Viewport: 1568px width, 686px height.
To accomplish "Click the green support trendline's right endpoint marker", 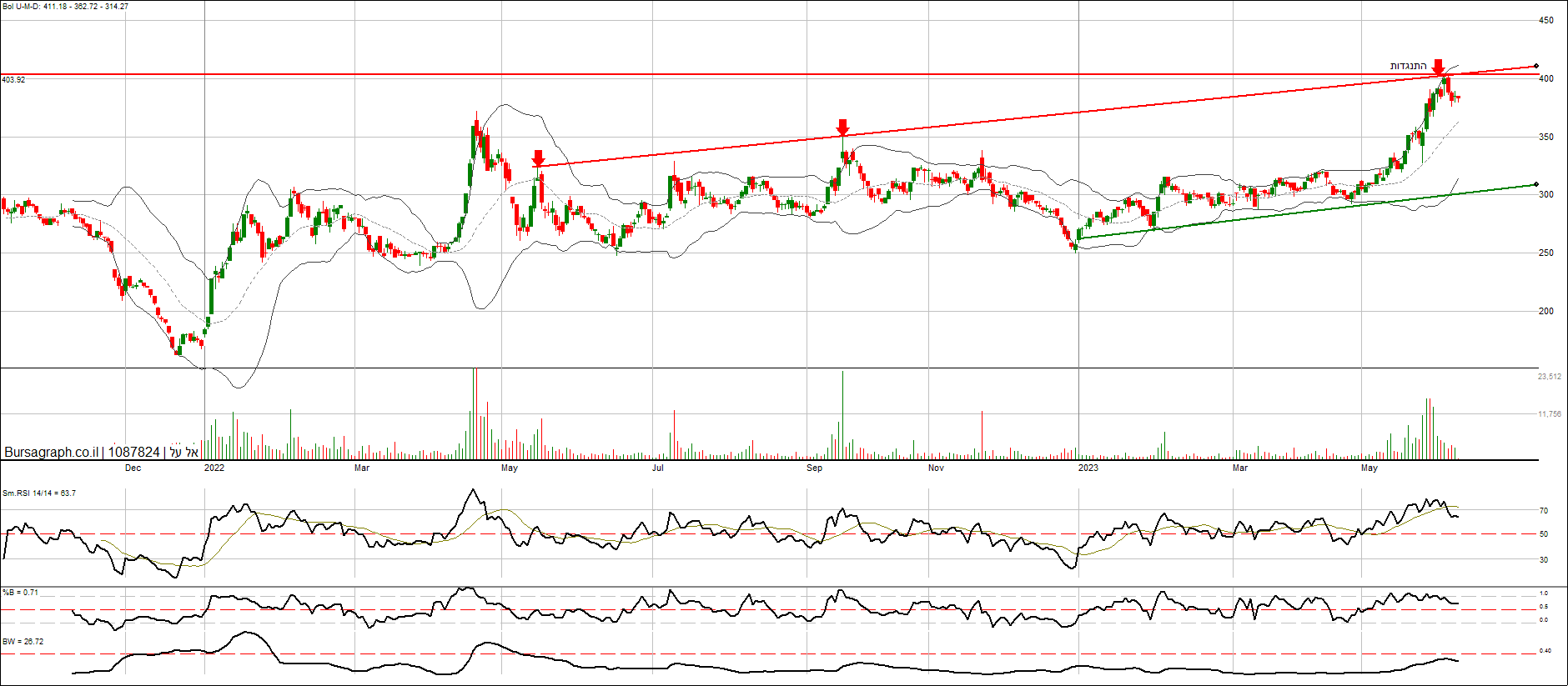I will pyautogui.click(x=1536, y=184).
